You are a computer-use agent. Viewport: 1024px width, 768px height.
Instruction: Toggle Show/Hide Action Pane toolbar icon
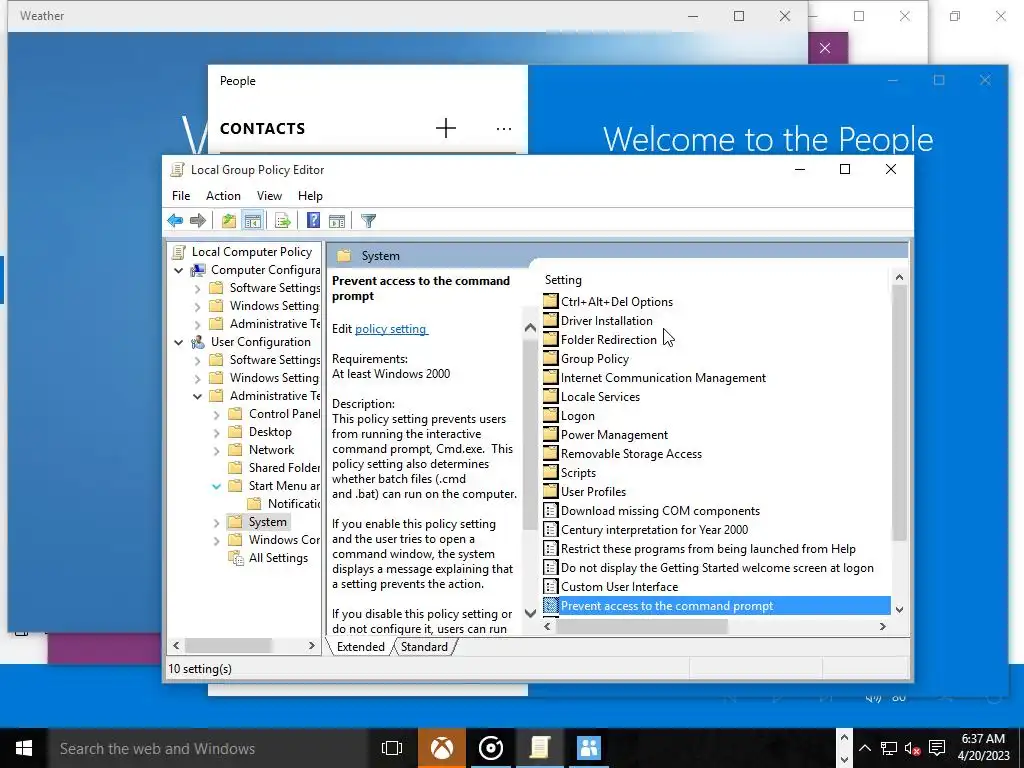click(x=337, y=221)
